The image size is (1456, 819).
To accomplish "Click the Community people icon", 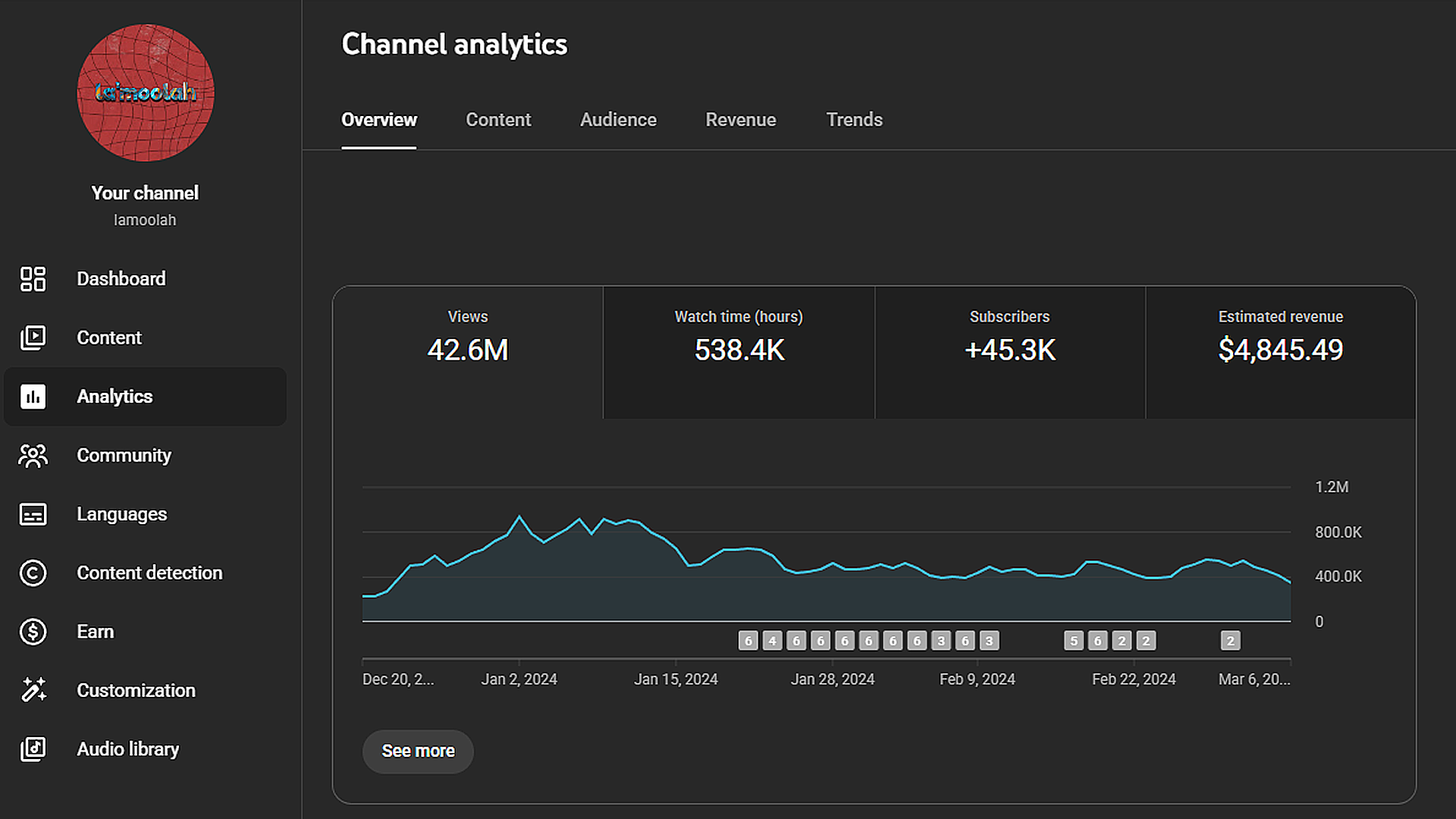I will pyautogui.click(x=33, y=456).
